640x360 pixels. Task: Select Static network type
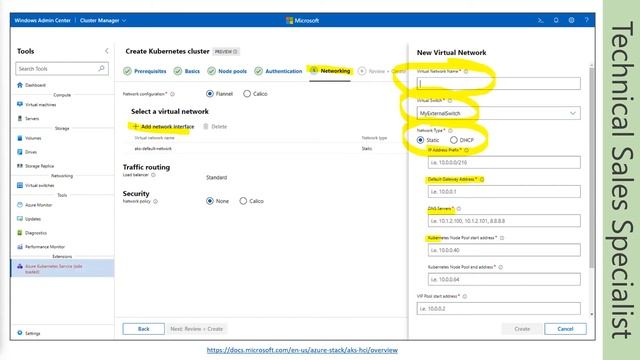[420, 140]
